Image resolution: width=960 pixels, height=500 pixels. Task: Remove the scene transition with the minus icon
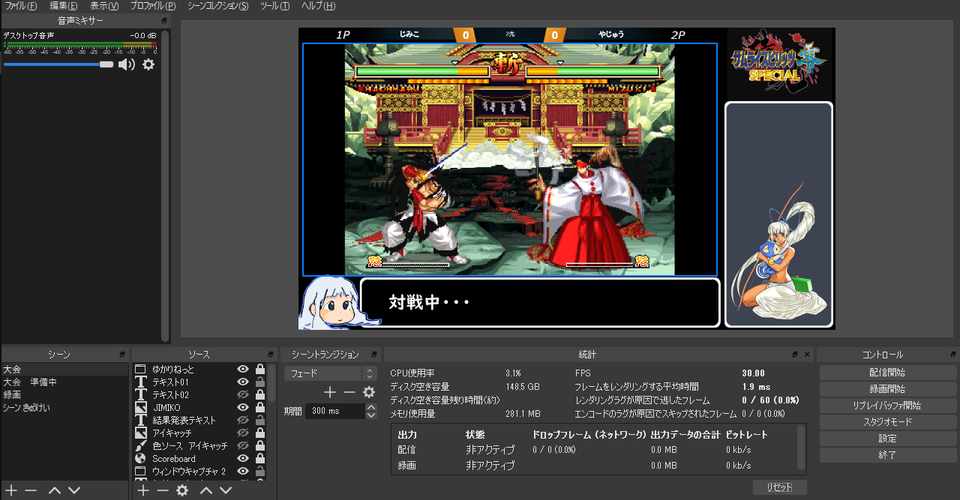(349, 392)
